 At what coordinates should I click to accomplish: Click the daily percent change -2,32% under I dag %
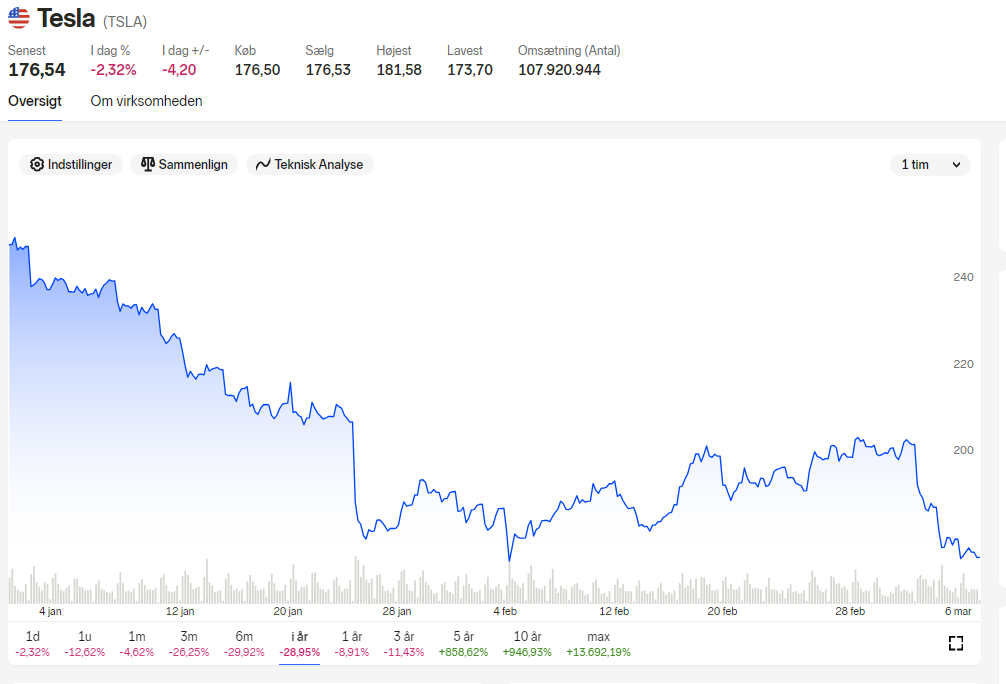tap(114, 70)
